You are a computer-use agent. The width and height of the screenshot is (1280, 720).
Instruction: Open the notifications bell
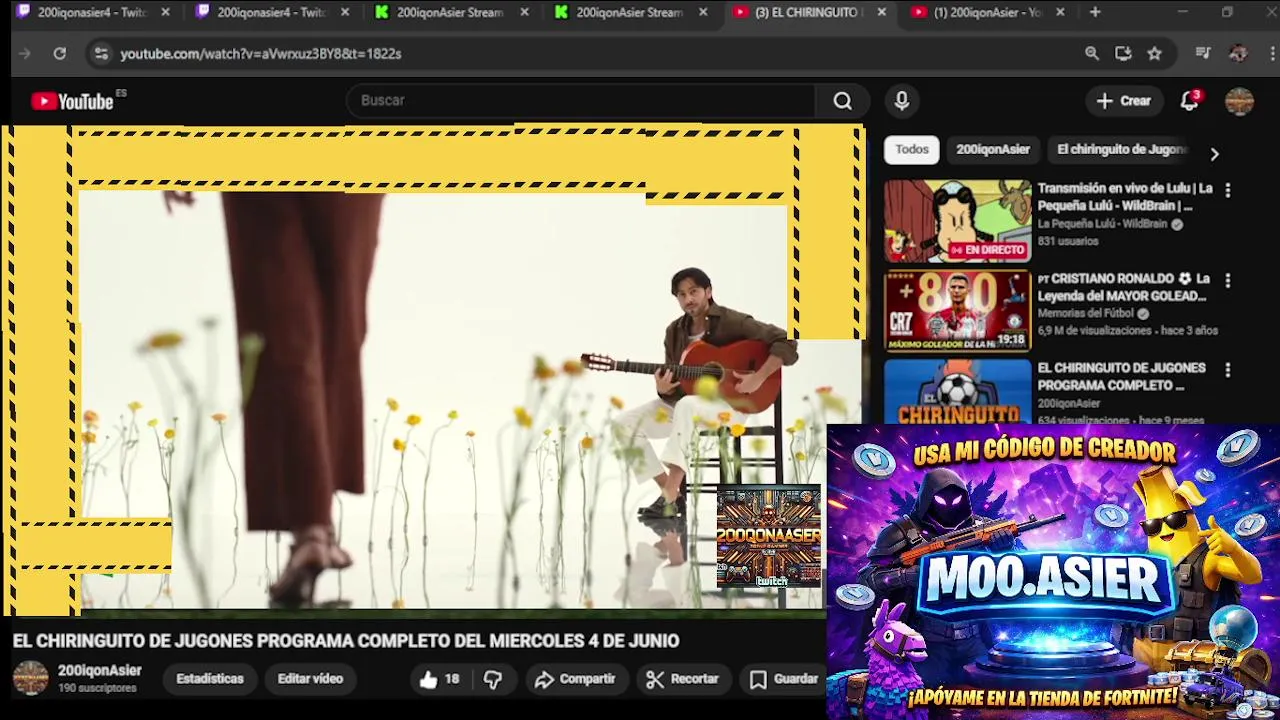coord(1189,101)
